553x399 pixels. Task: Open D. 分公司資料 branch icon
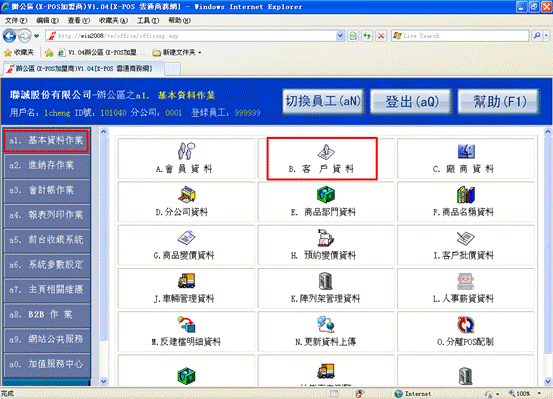point(186,194)
